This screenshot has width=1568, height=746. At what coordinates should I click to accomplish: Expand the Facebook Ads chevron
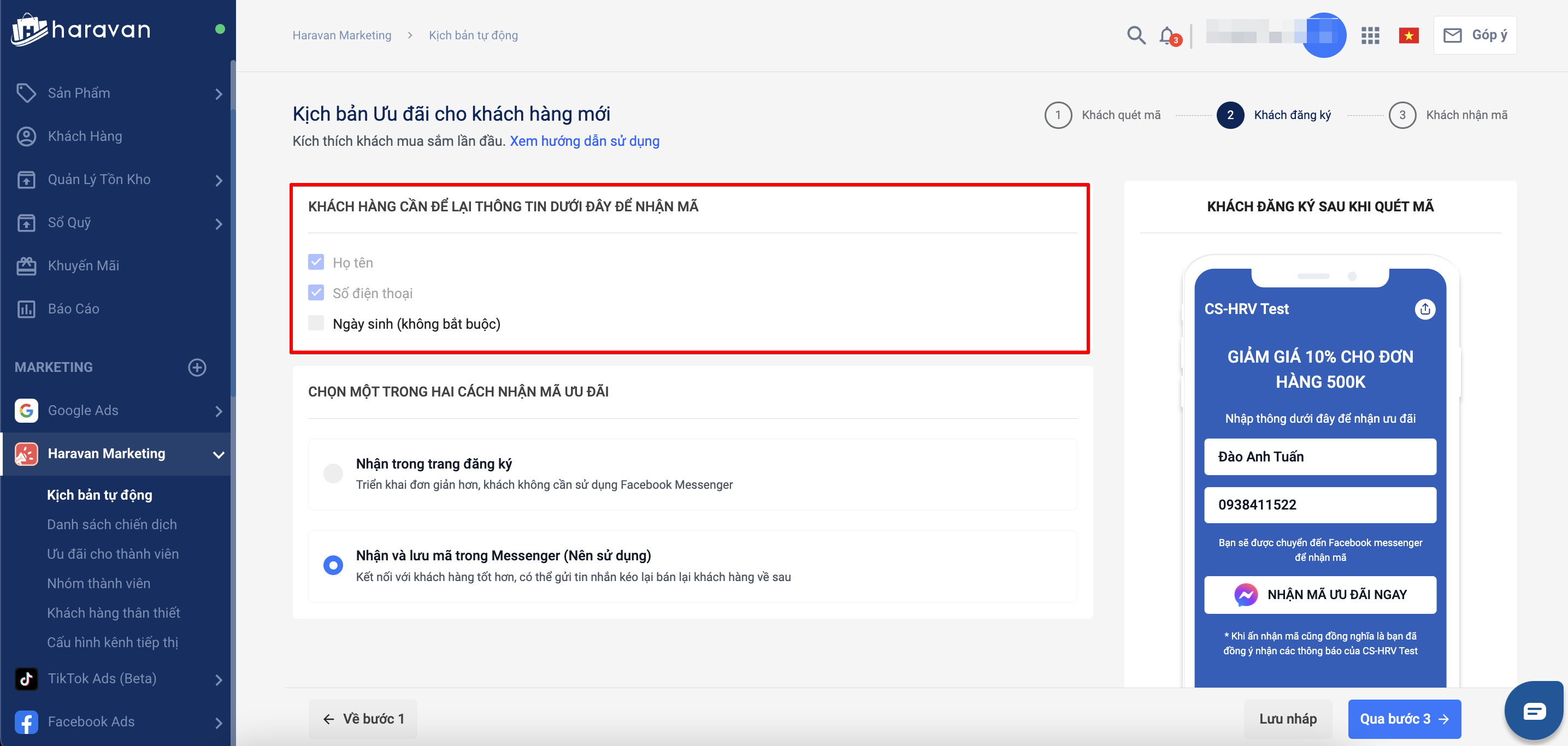pyautogui.click(x=219, y=723)
